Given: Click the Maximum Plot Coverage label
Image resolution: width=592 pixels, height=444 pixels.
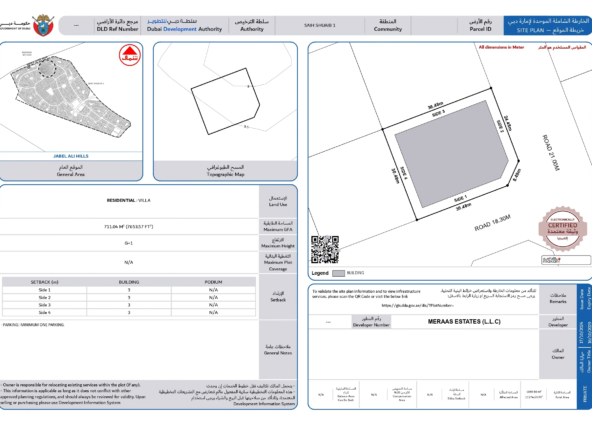Looking at the screenshot, I should [278, 262].
